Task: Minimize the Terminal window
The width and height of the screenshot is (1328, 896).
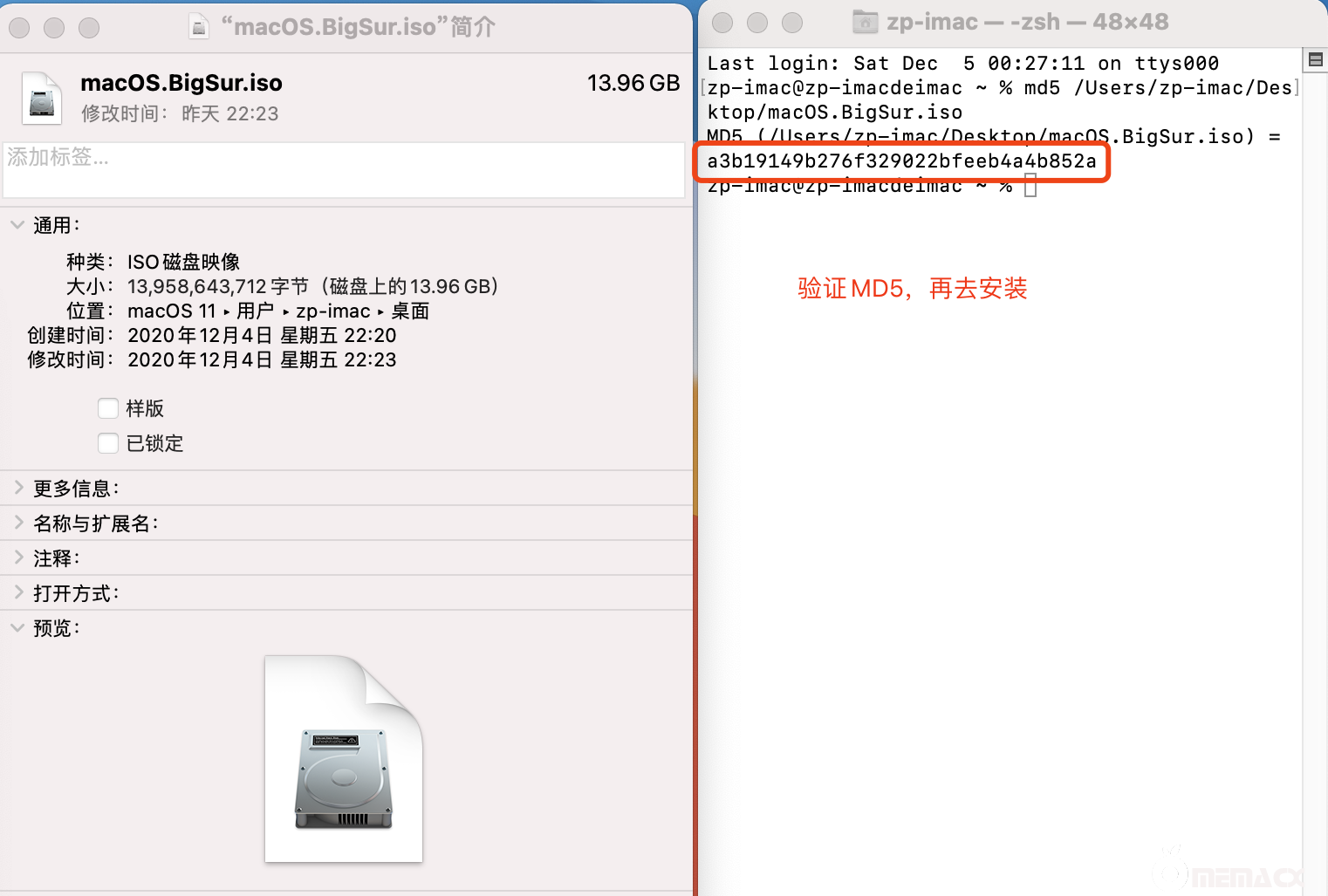Action: click(x=757, y=23)
